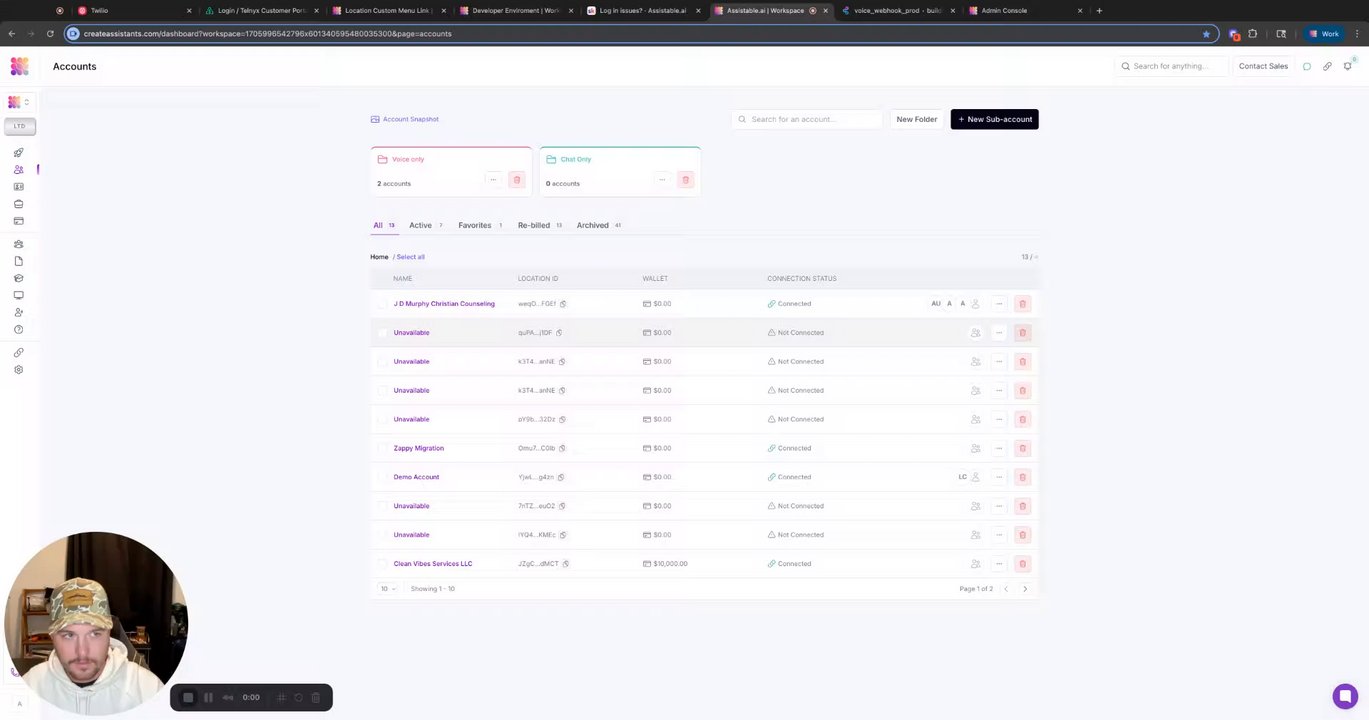Open the chat bubble icon in the header
1369x720 pixels.
(1306, 66)
